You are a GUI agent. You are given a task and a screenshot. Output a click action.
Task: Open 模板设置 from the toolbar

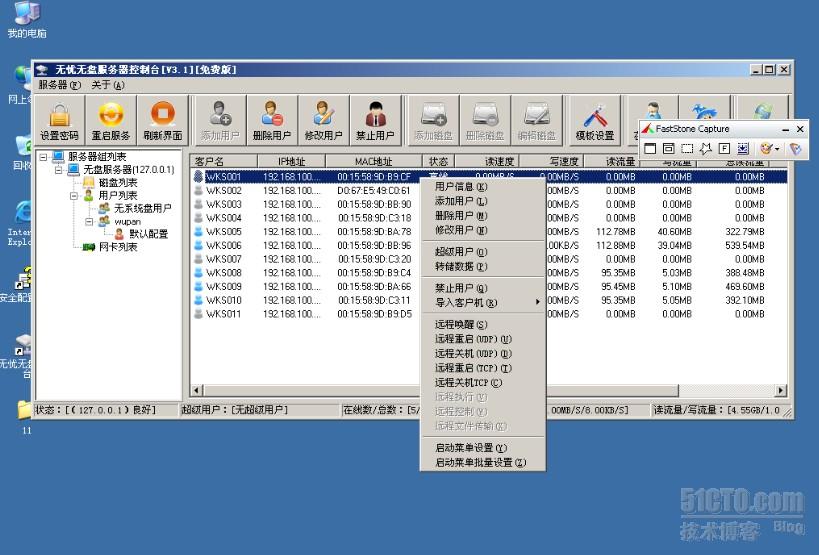click(x=595, y=121)
